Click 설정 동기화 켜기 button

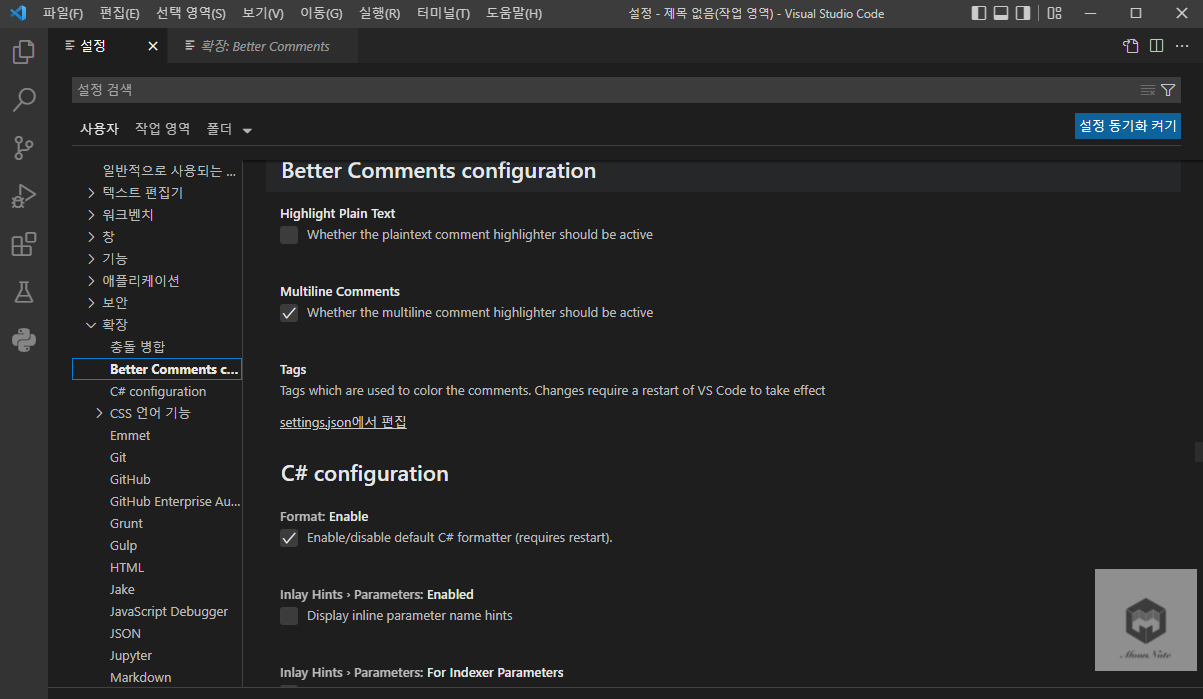[x=1128, y=126]
